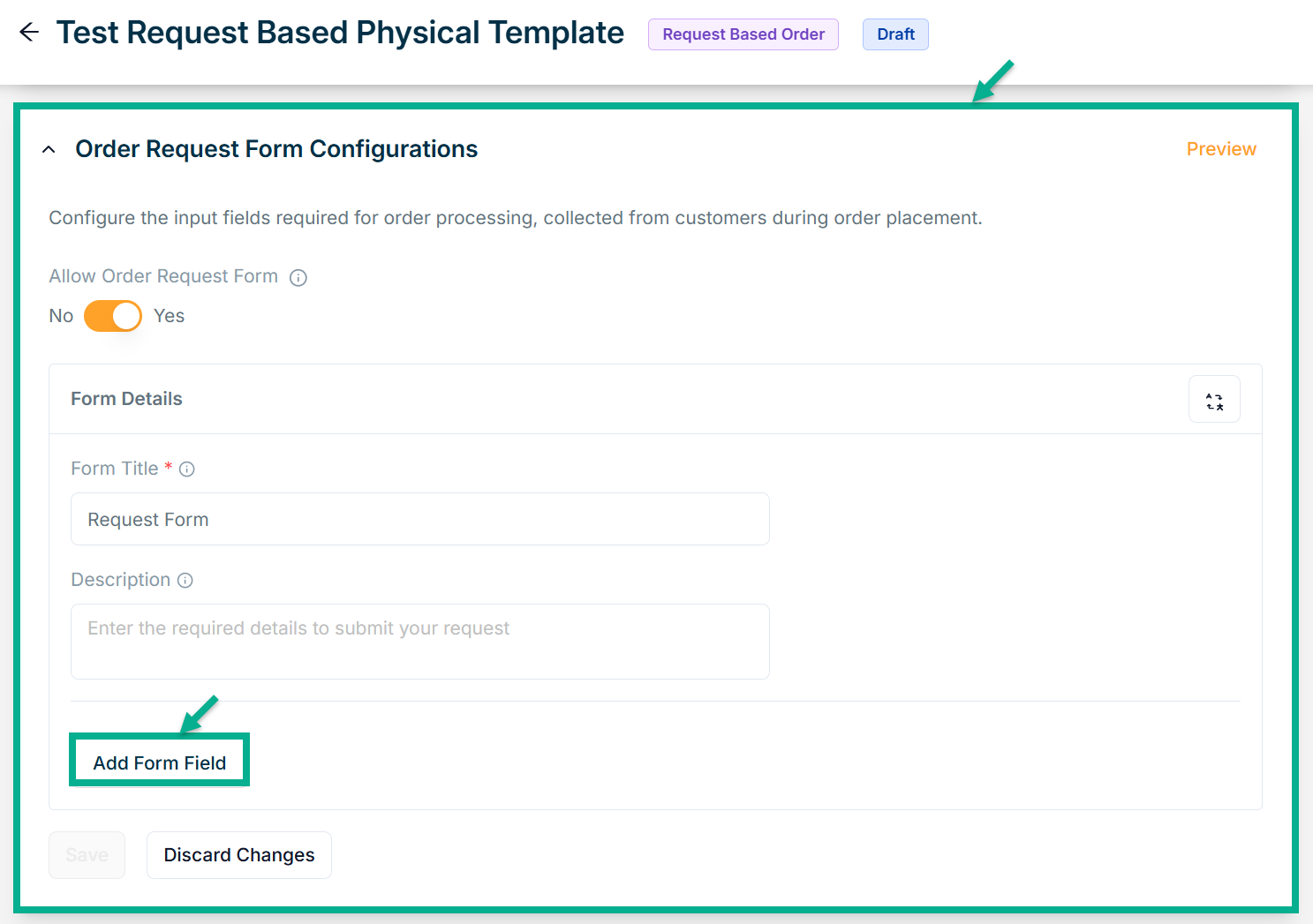This screenshot has height=924, width=1313.
Task: Open the Preview link
Action: coord(1220,149)
